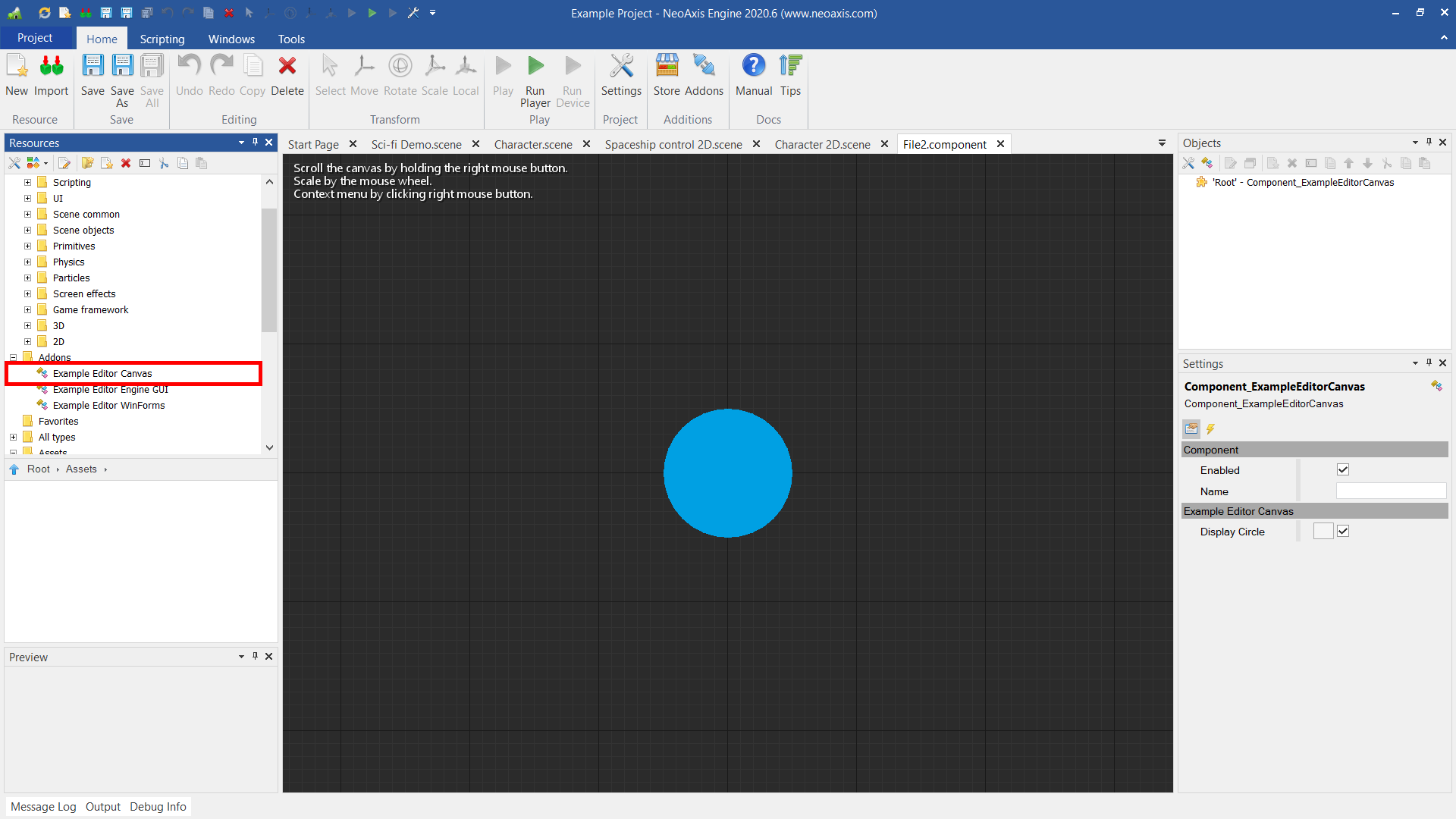The width and height of the screenshot is (1456, 819).
Task: Click the Name input field in Settings
Action: point(1391,491)
